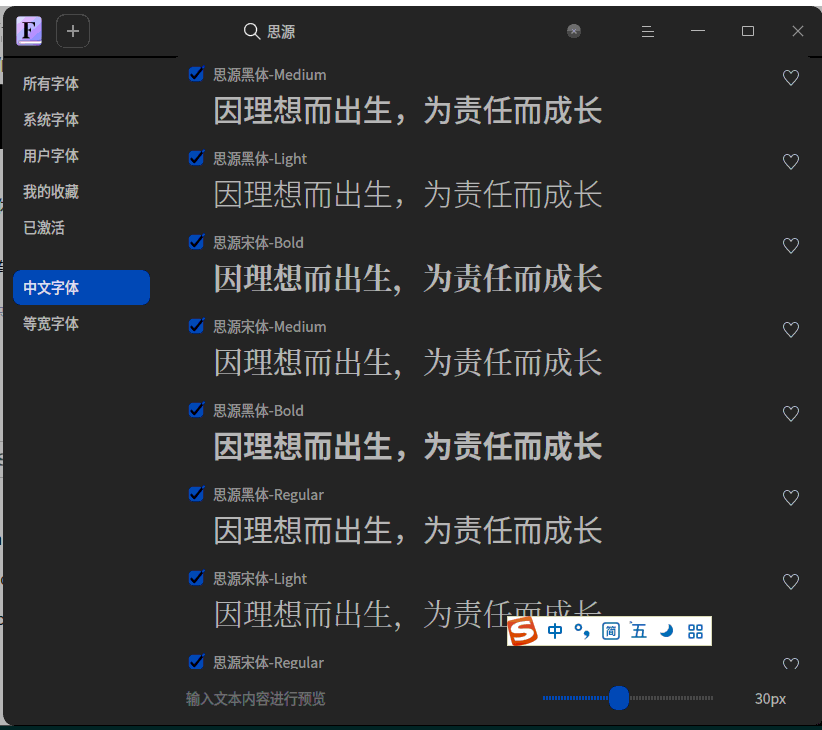Favorite 思源黑体-Regular with heart icon
The height and width of the screenshot is (730, 822).
791,497
